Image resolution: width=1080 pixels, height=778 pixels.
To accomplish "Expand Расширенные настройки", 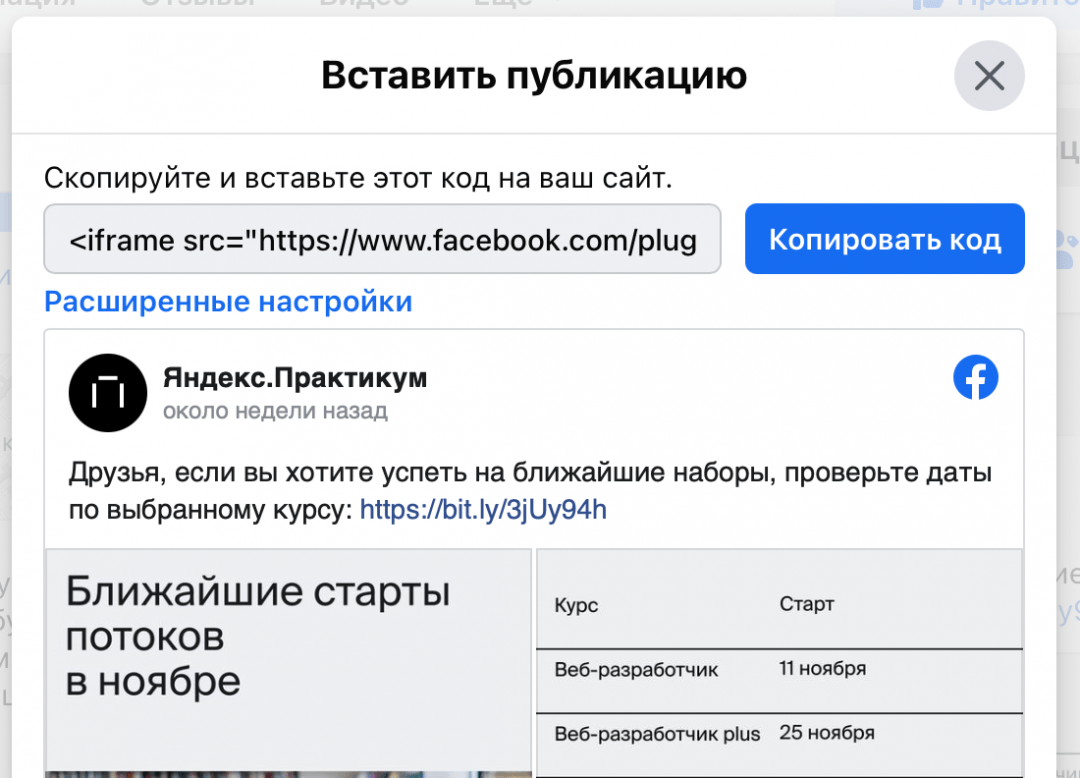I will [227, 301].
